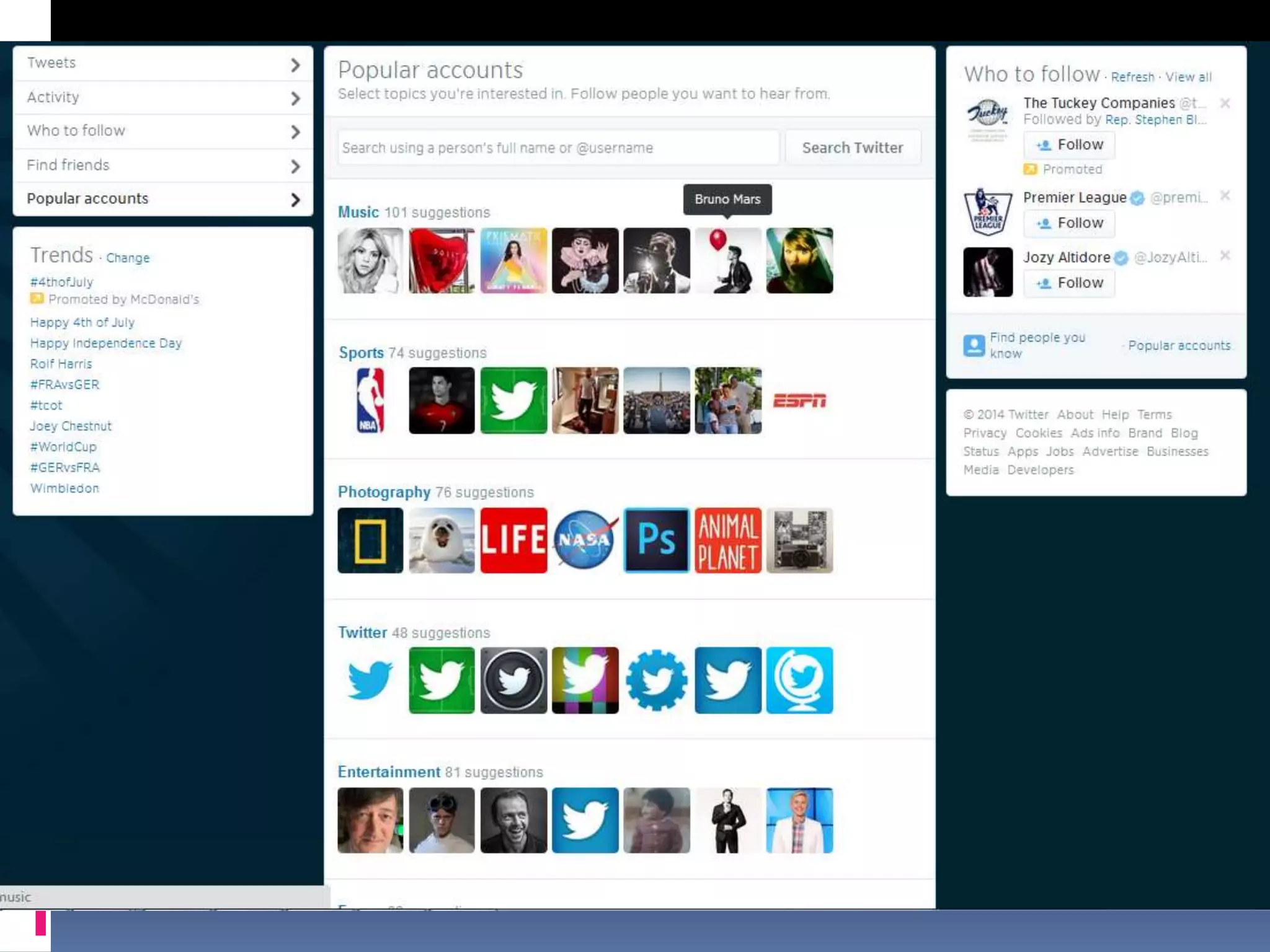Select the ESPN logo in Sports
1270x952 pixels.
(x=799, y=400)
